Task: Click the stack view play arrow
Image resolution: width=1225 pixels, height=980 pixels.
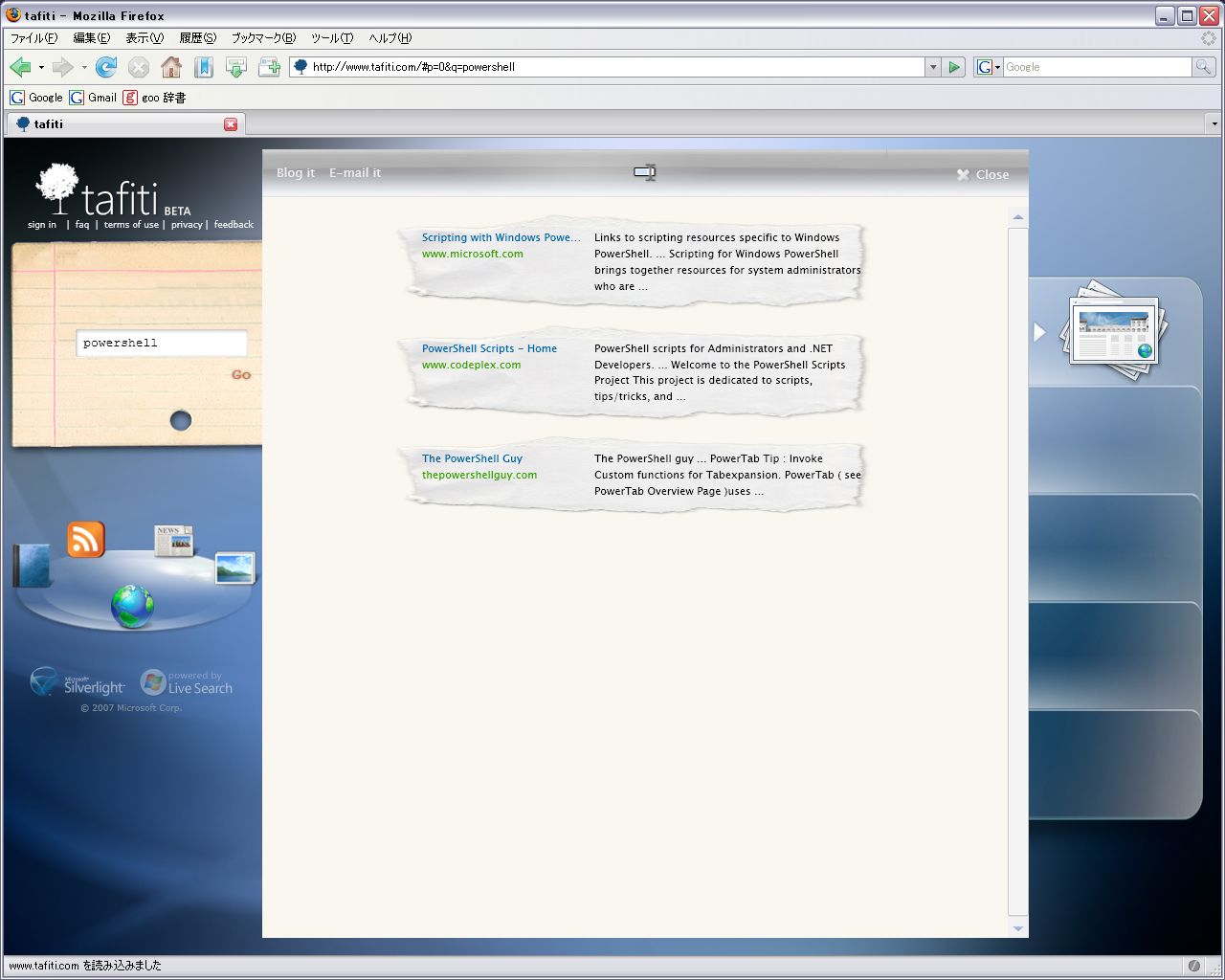Action: point(1039,332)
